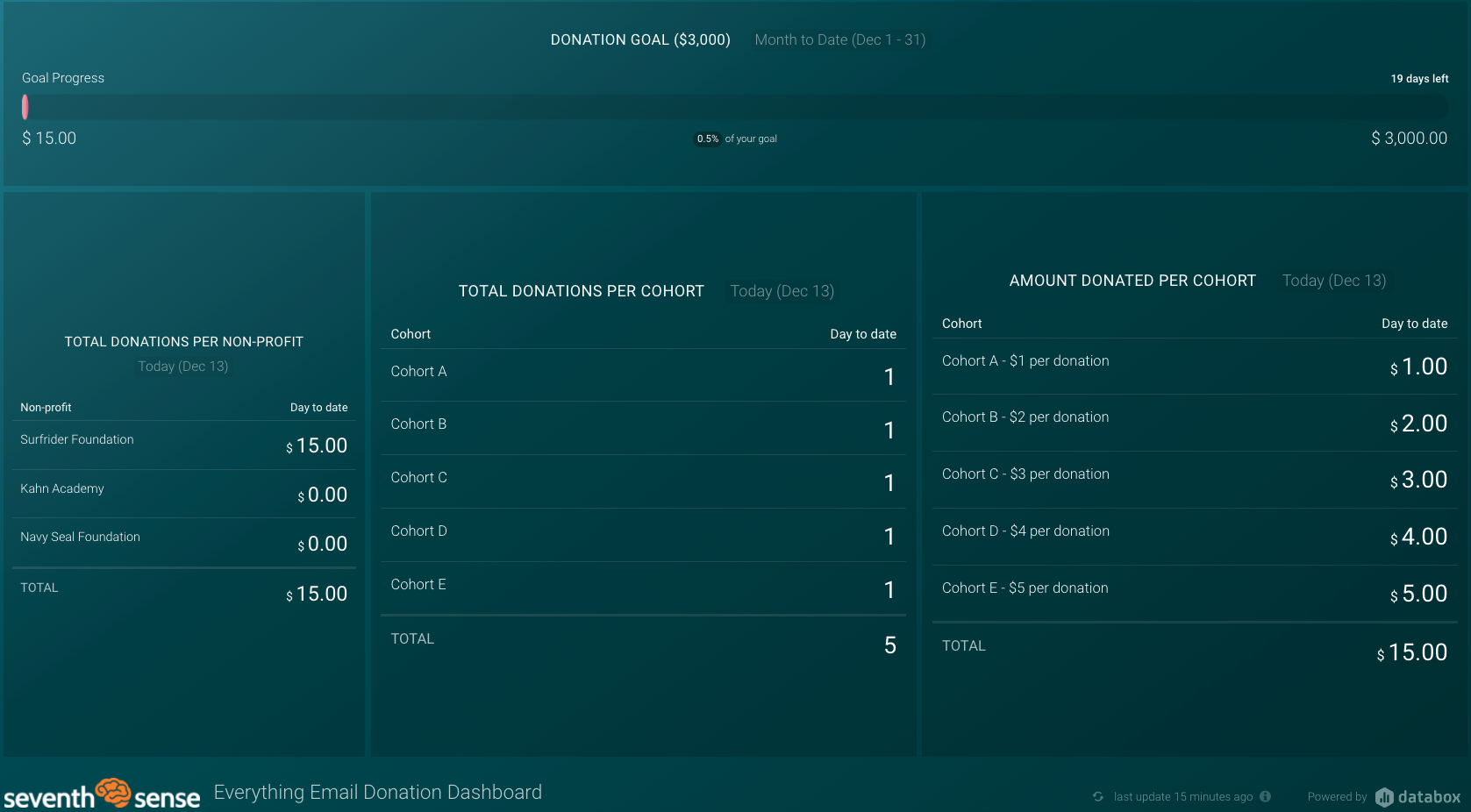Screen dimensions: 1471x812
Task: Open the Today date range for cohort donations
Action: click(x=782, y=291)
